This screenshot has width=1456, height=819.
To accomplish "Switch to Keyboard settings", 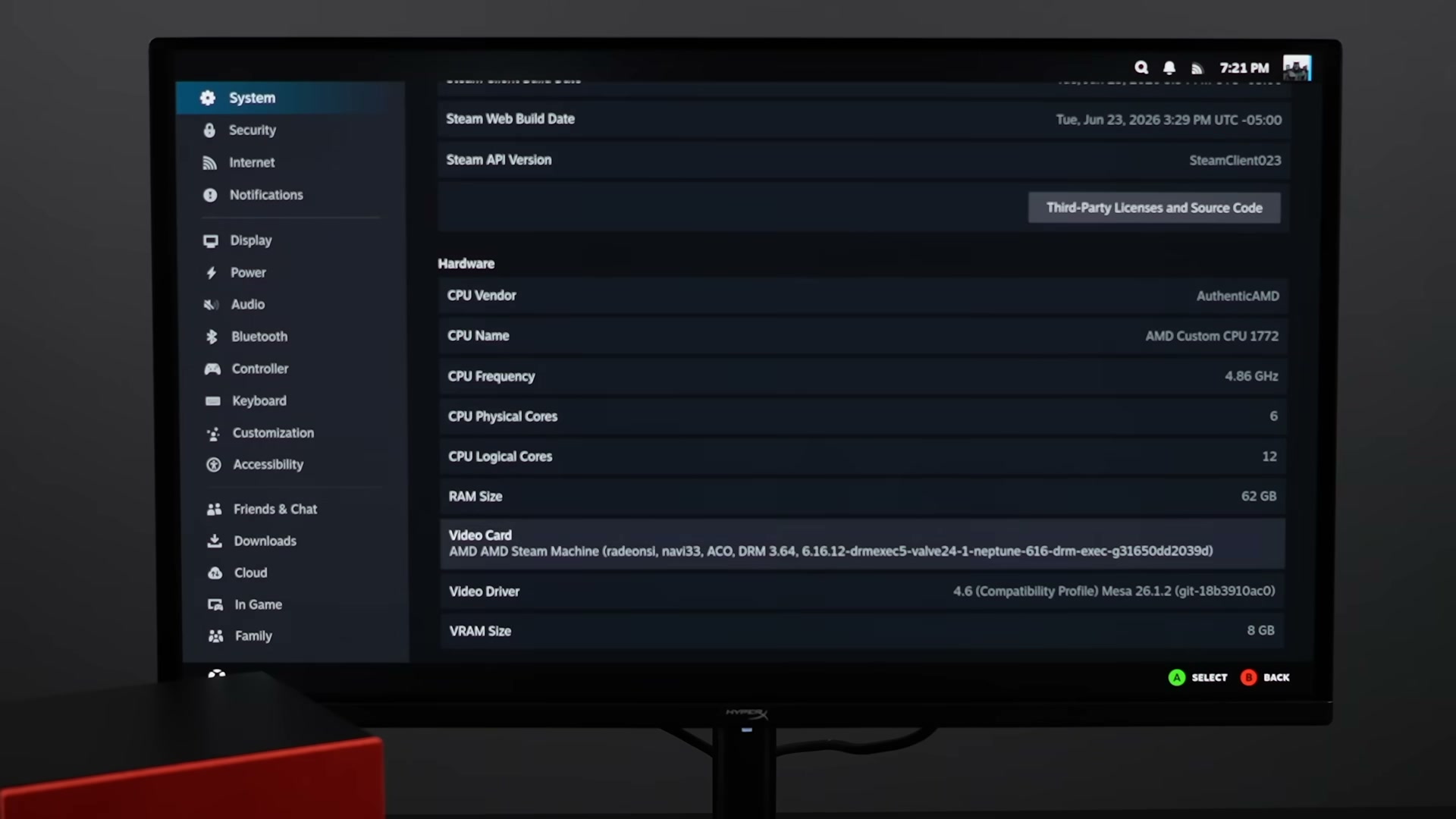I will coord(293,401).
